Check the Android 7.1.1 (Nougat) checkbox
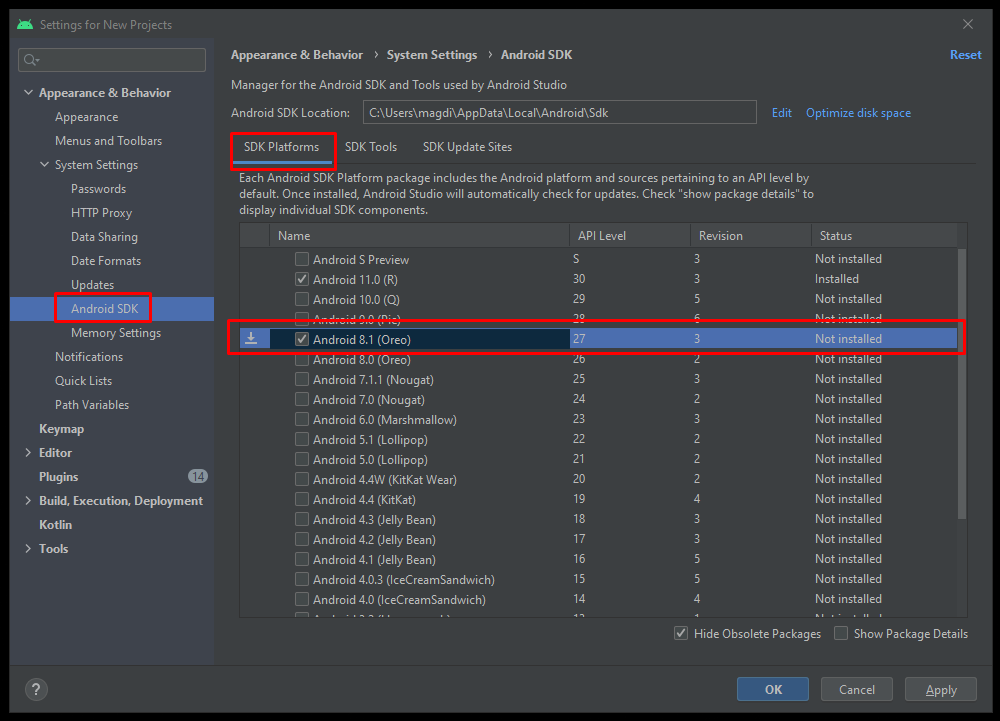Image resolution: width=1000 pixels, height=721 pixels. (302, 379)
